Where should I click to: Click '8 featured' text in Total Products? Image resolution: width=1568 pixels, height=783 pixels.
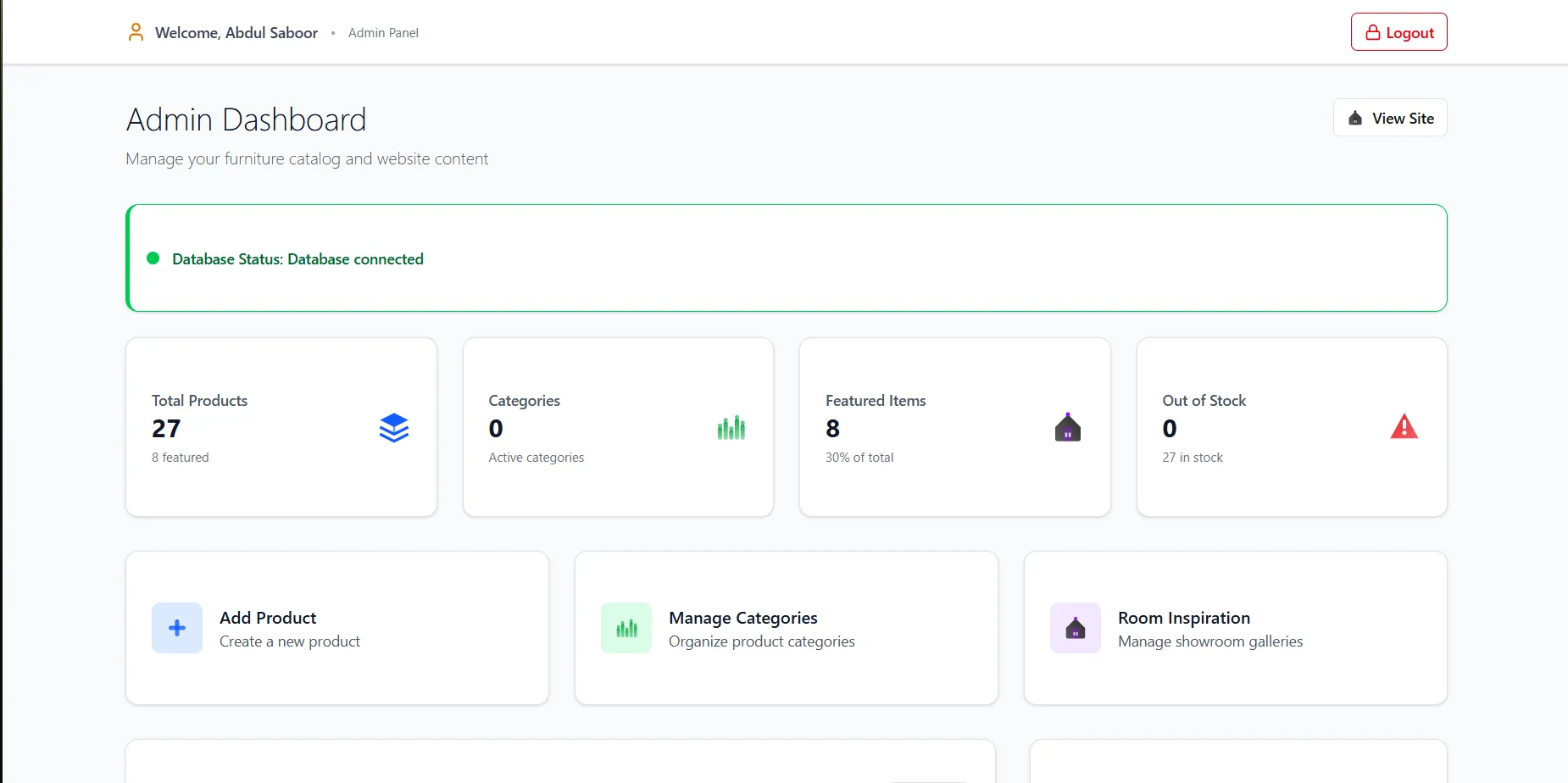pyautogui.click(x=181, y=458)
